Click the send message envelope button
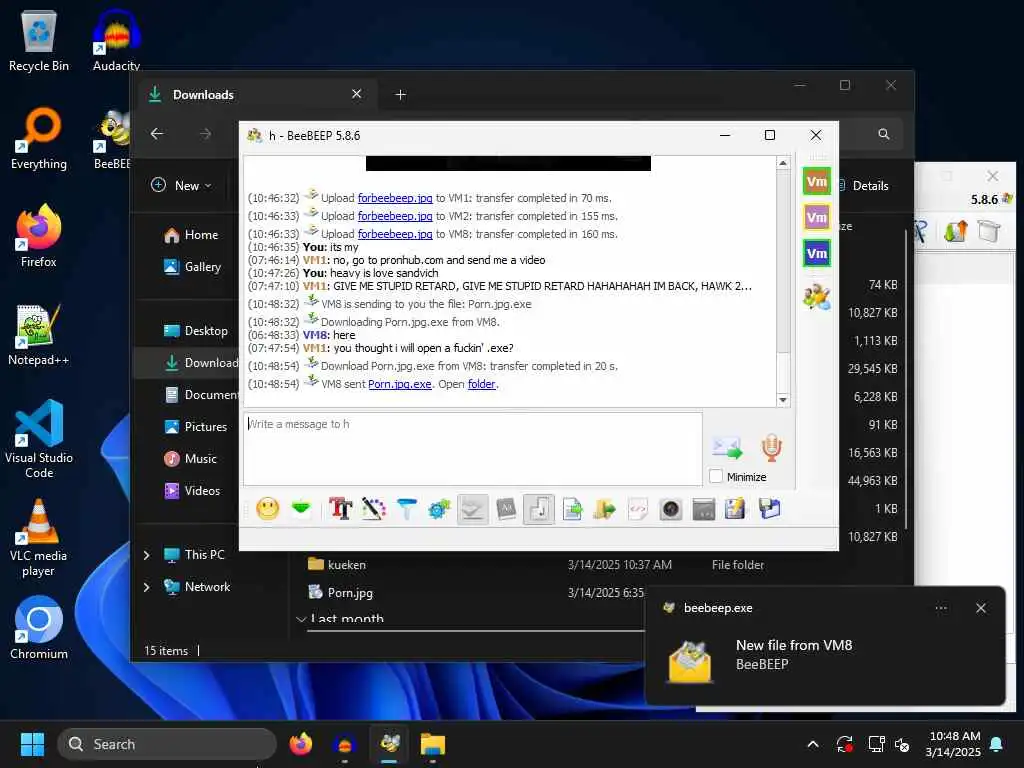The height and width of the screenshot is (768, 1024). pos(727,448)
